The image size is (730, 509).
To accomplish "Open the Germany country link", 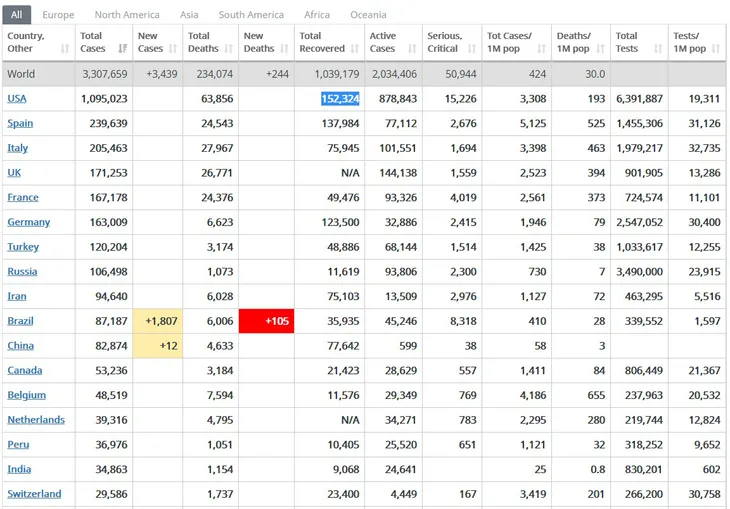I will (x=28, y=222).
